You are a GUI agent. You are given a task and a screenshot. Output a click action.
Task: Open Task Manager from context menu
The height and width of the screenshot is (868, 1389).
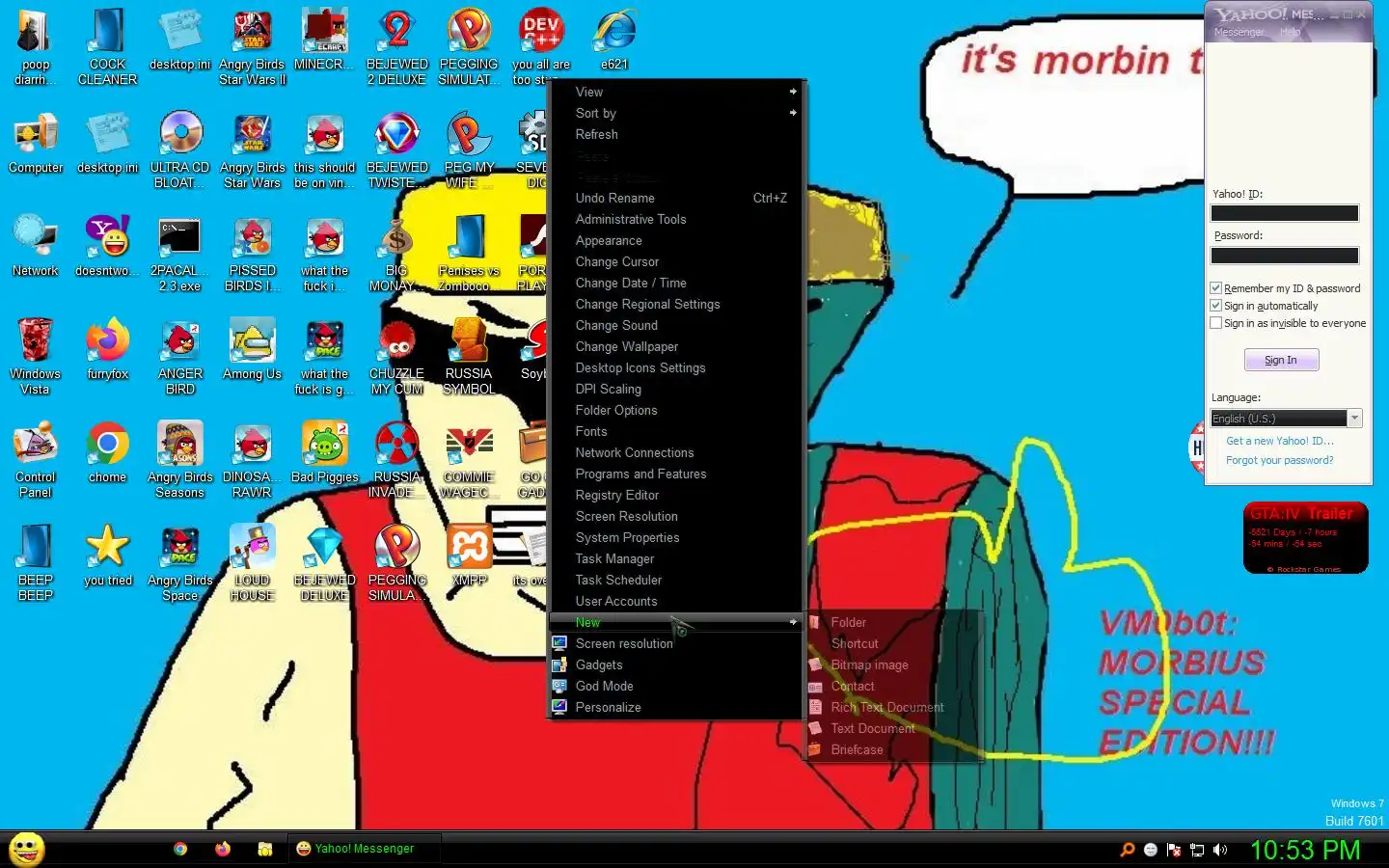click(x=675, y=558)
